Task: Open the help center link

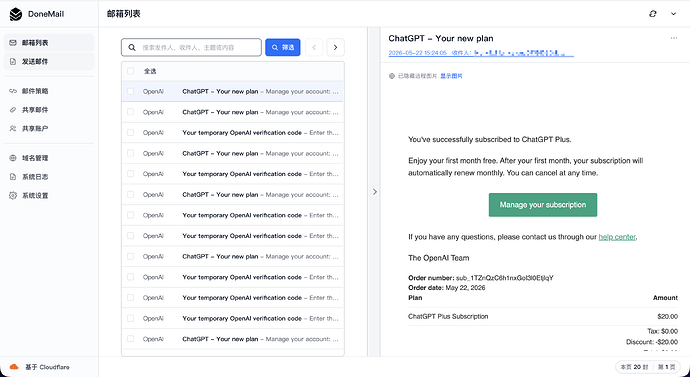Action: click(617, 237)
